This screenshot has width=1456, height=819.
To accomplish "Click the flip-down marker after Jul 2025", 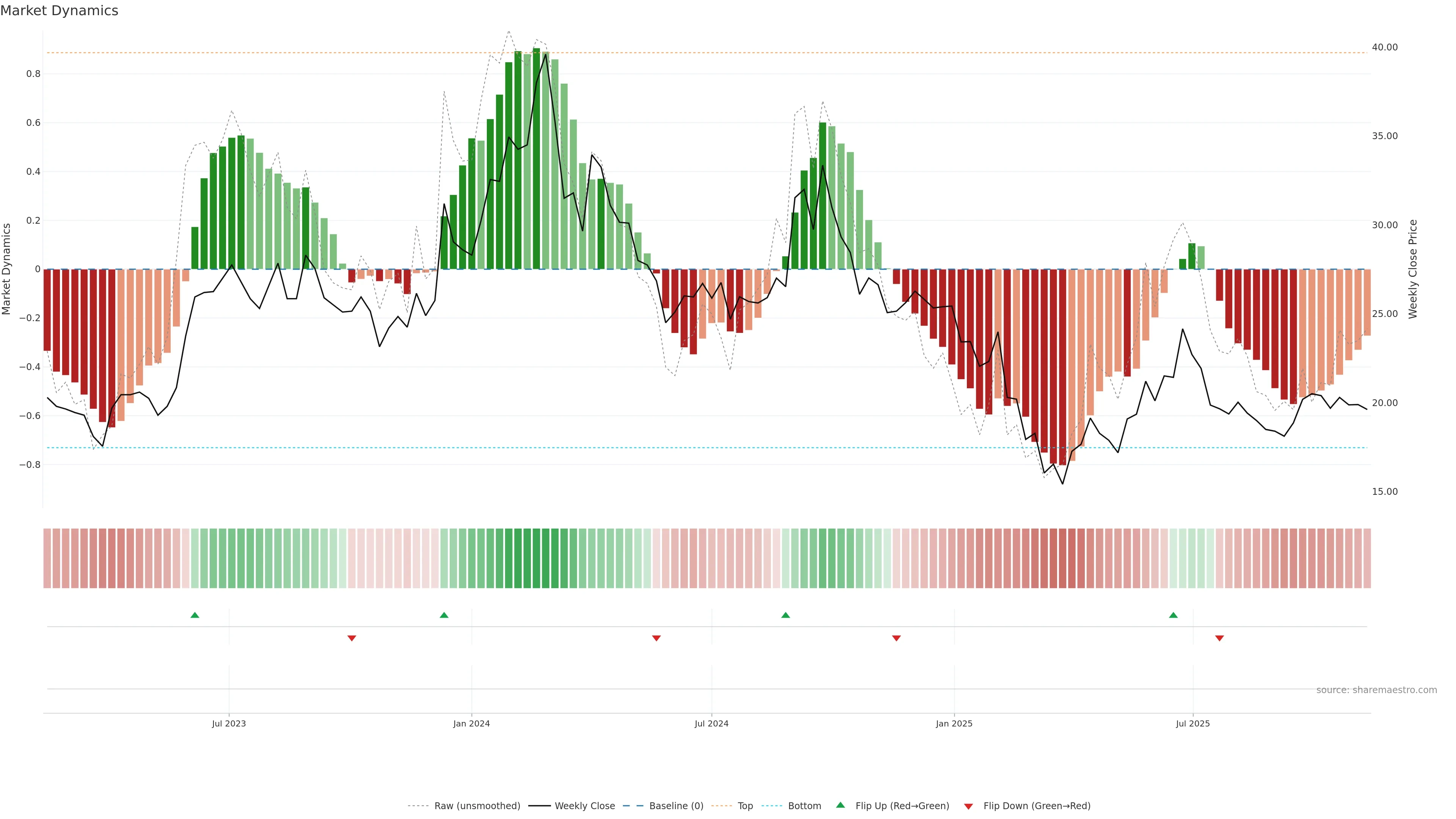I will (x=1219, y=638).
